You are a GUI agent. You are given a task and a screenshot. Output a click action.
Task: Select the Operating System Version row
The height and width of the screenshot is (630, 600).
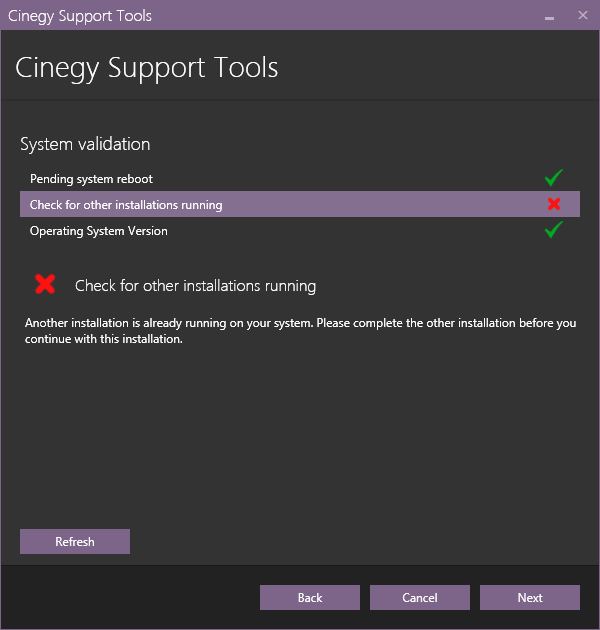coord(300,231)
